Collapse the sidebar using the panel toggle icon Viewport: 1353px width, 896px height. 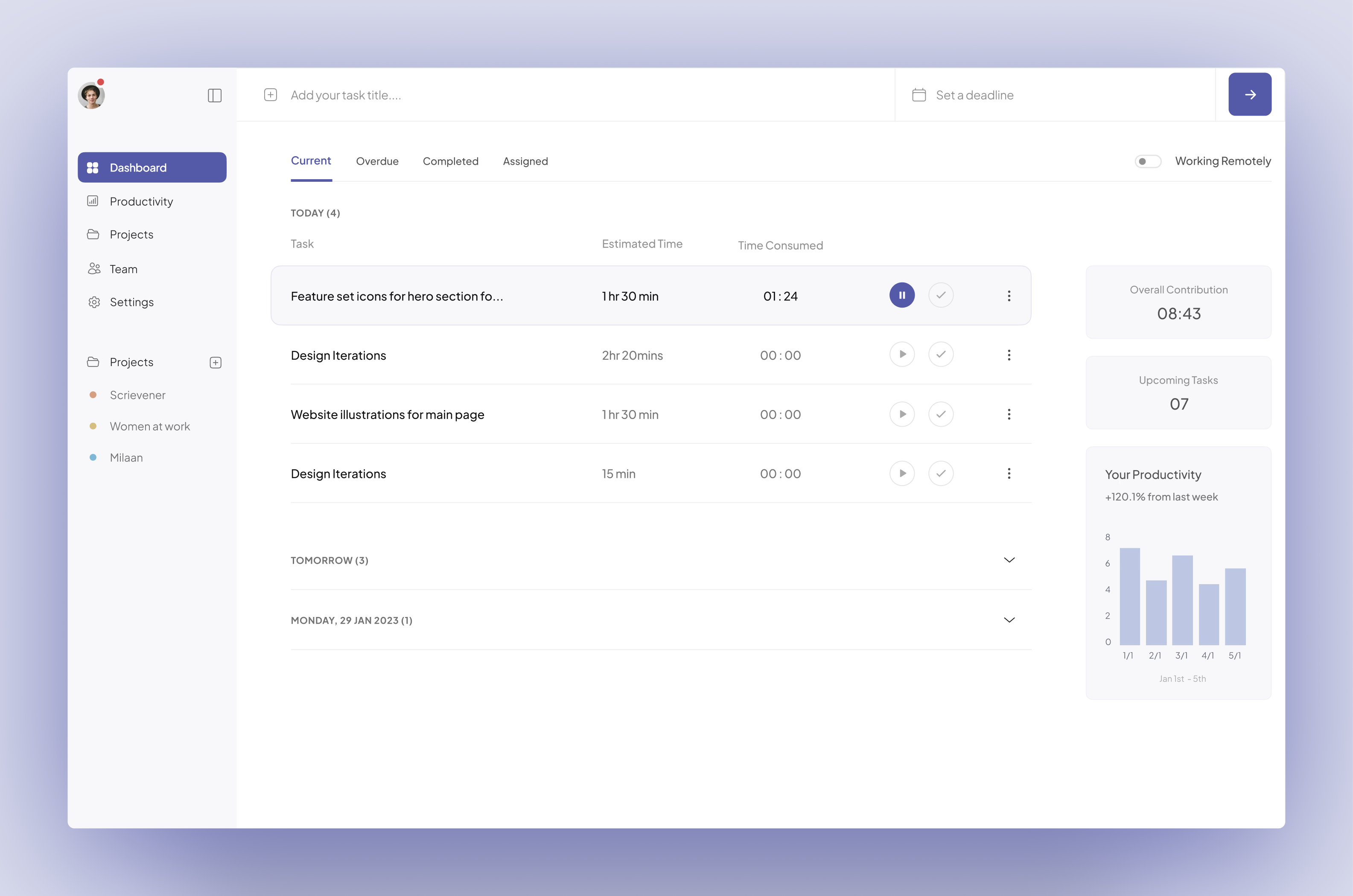(x=215, y=96)
